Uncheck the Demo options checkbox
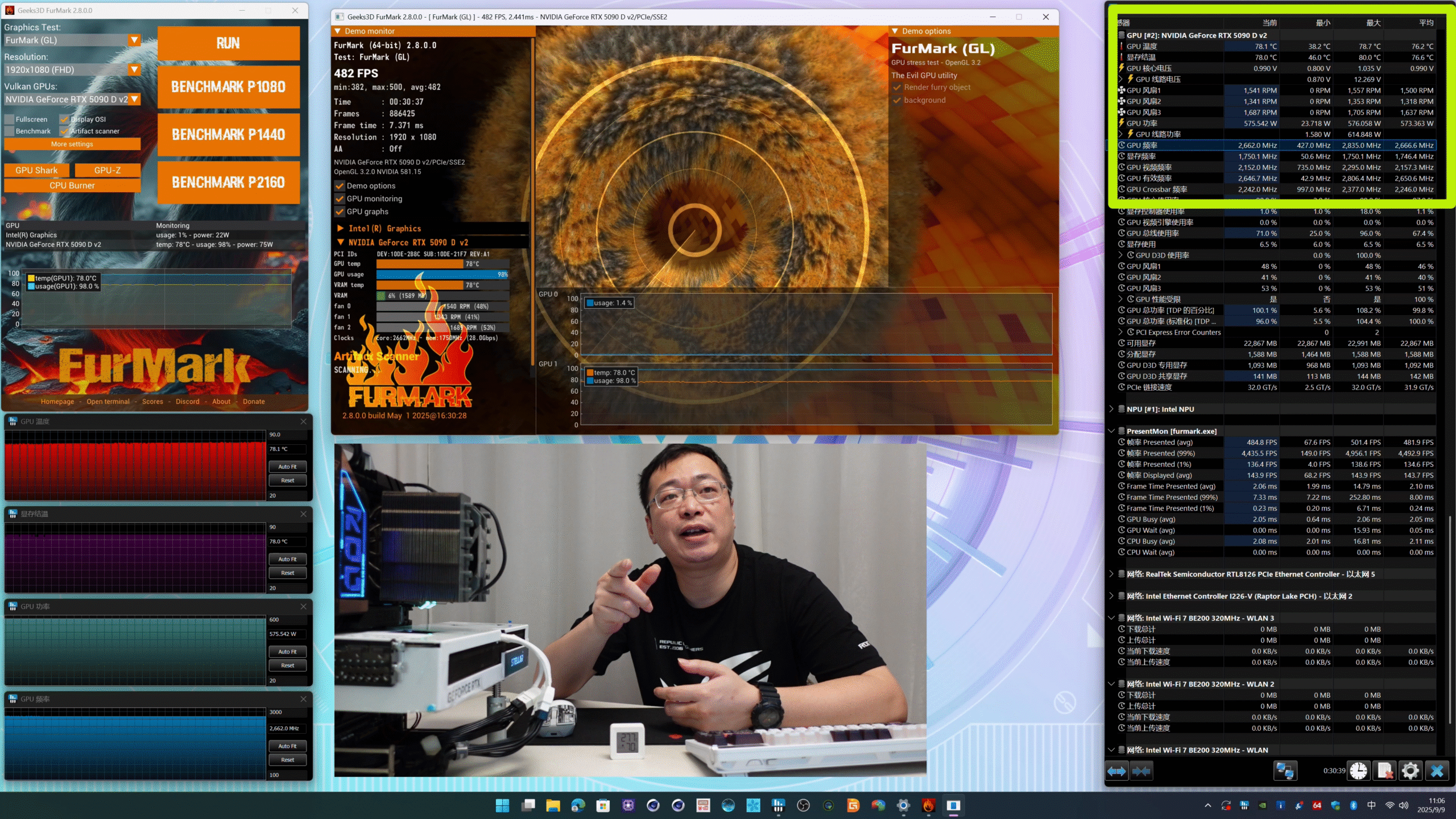This screenshot has height=819, width=1456. 340,186
